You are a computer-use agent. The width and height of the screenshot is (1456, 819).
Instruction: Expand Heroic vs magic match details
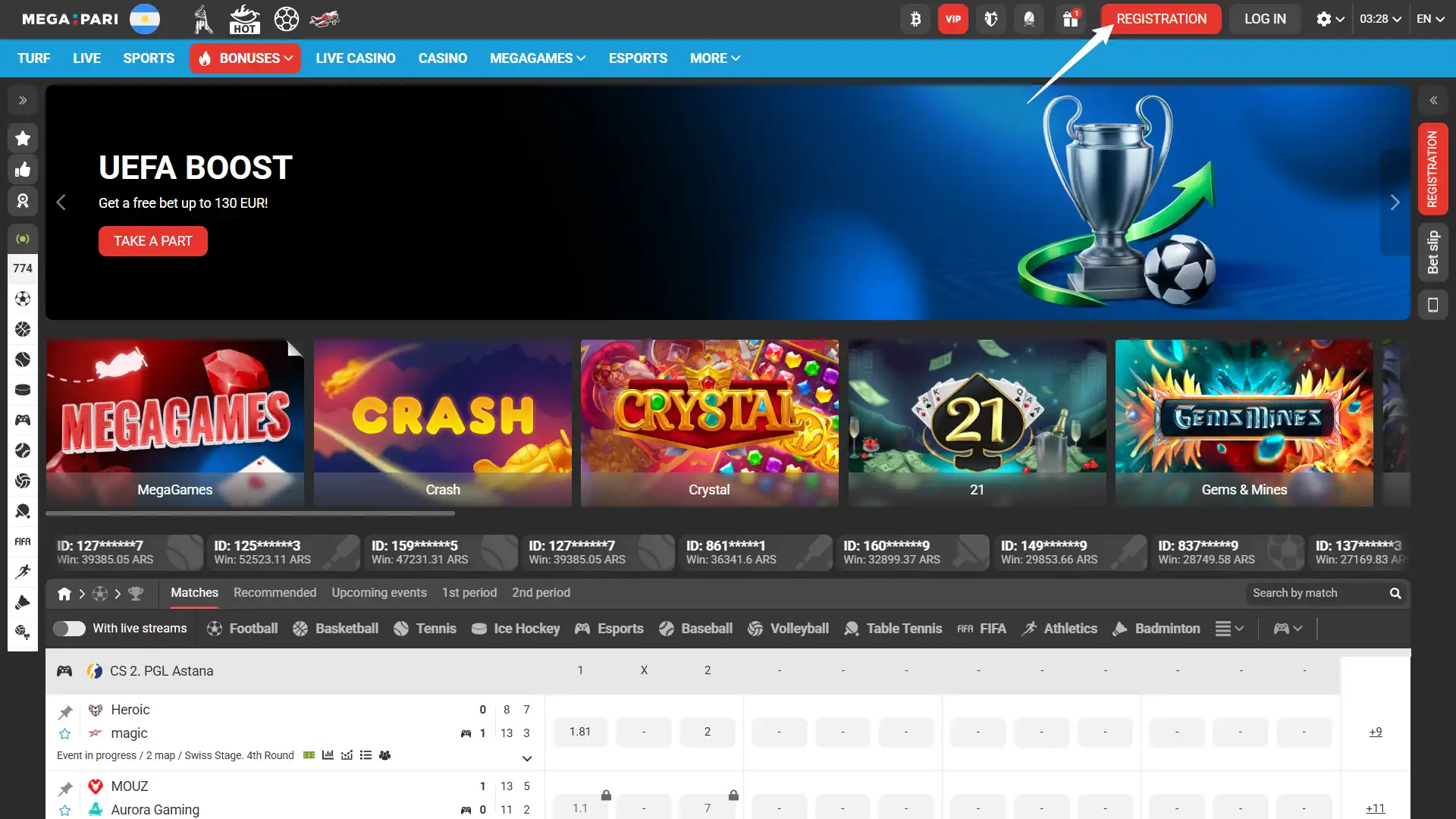pos(527,758)
